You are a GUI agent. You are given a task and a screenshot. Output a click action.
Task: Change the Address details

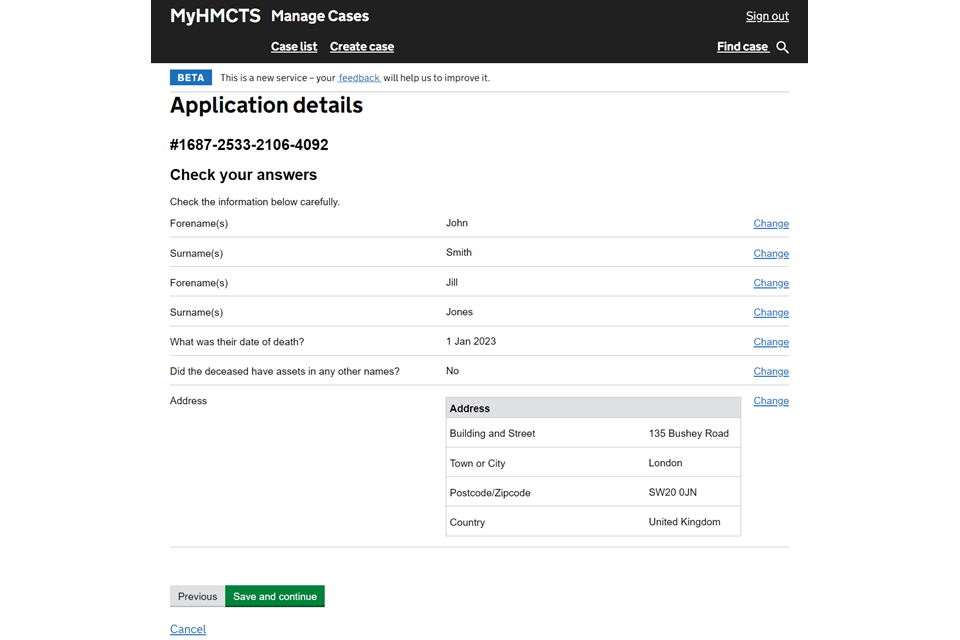(771, 401)
